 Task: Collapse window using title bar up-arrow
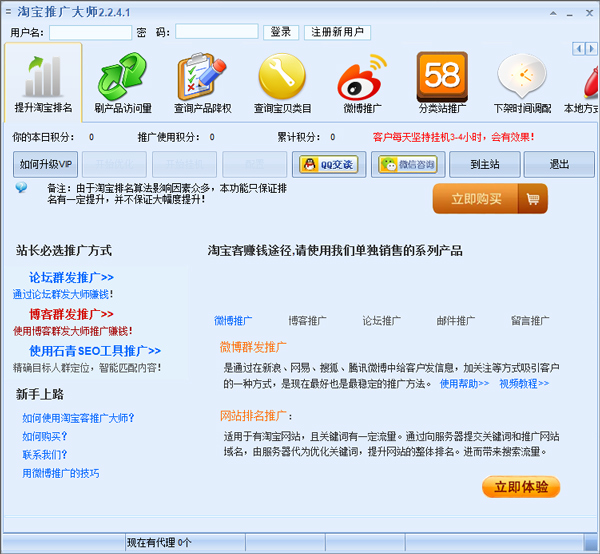[553, 13]
